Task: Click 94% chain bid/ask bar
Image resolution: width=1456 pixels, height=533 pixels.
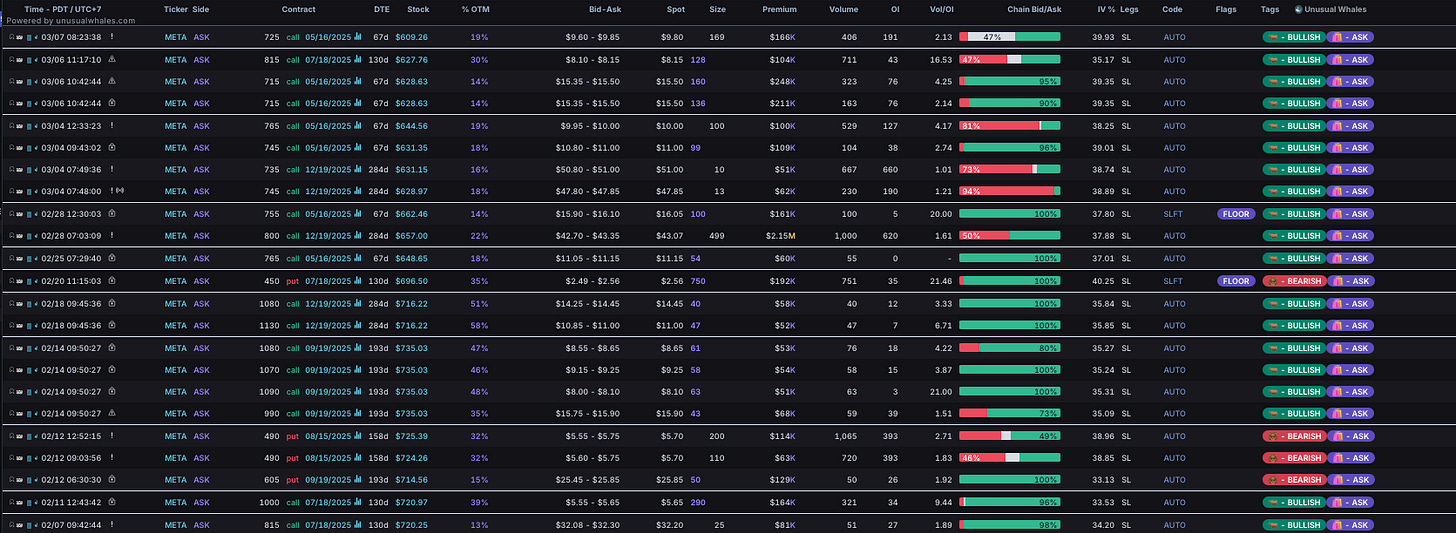Action: (1010, 191)
